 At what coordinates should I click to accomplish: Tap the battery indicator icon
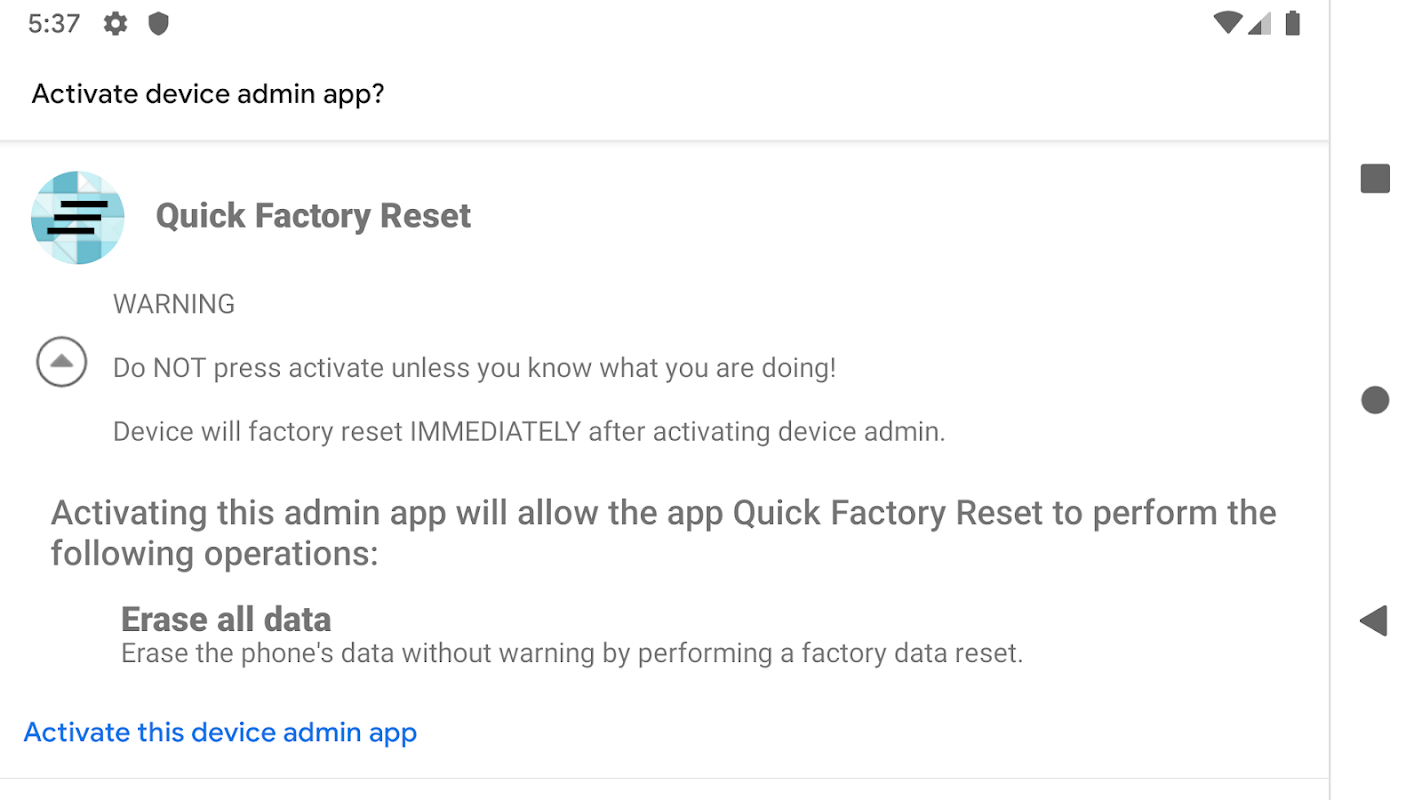[1292, 23]
